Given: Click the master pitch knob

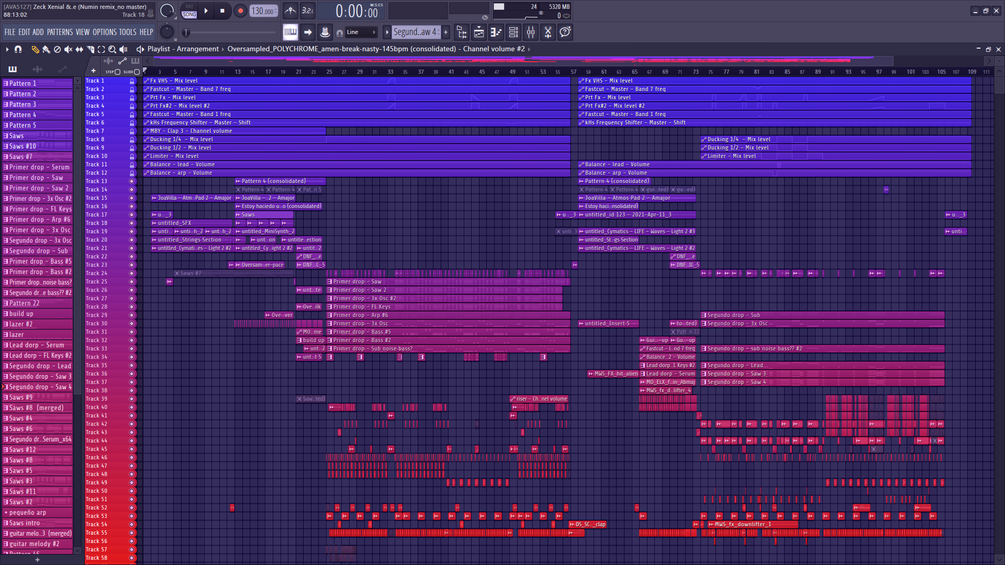Looking at the screenshot, I should pyautogui.click(x=167, y=32).
